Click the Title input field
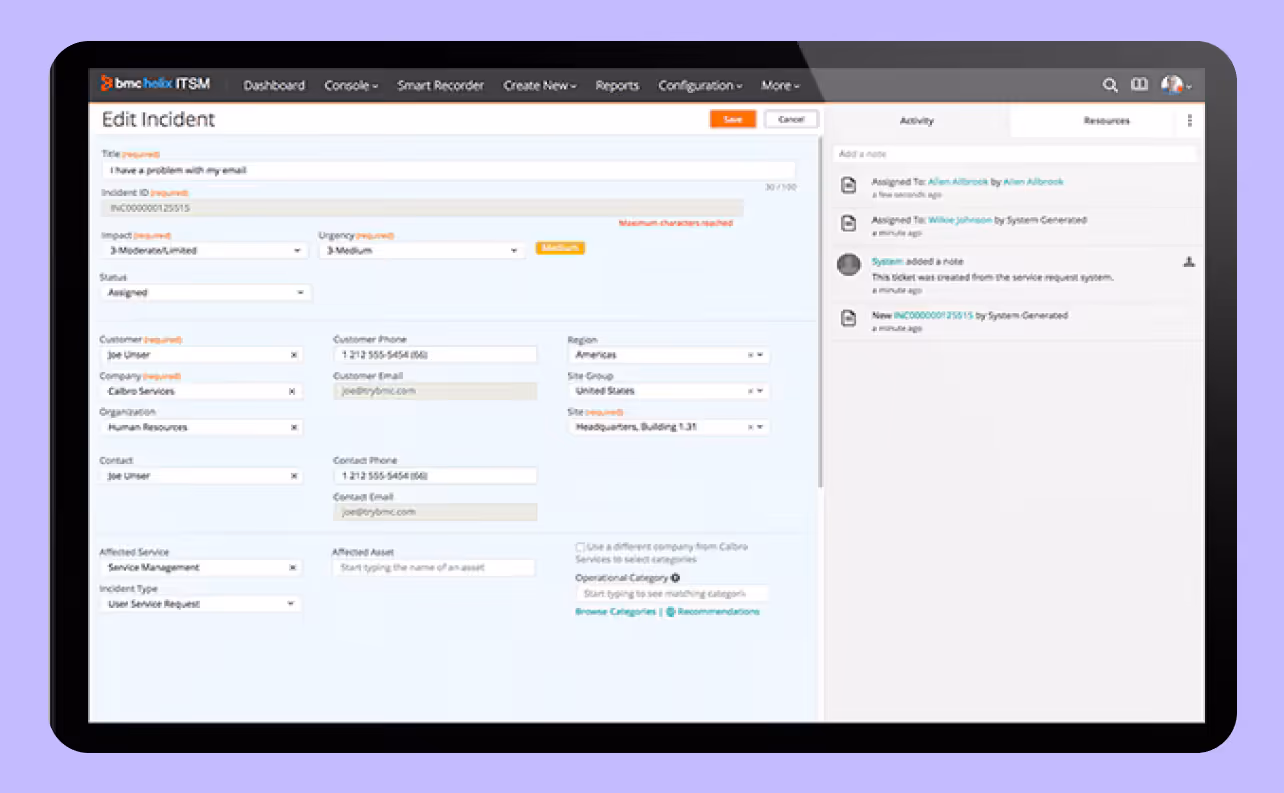 (448, 170)
